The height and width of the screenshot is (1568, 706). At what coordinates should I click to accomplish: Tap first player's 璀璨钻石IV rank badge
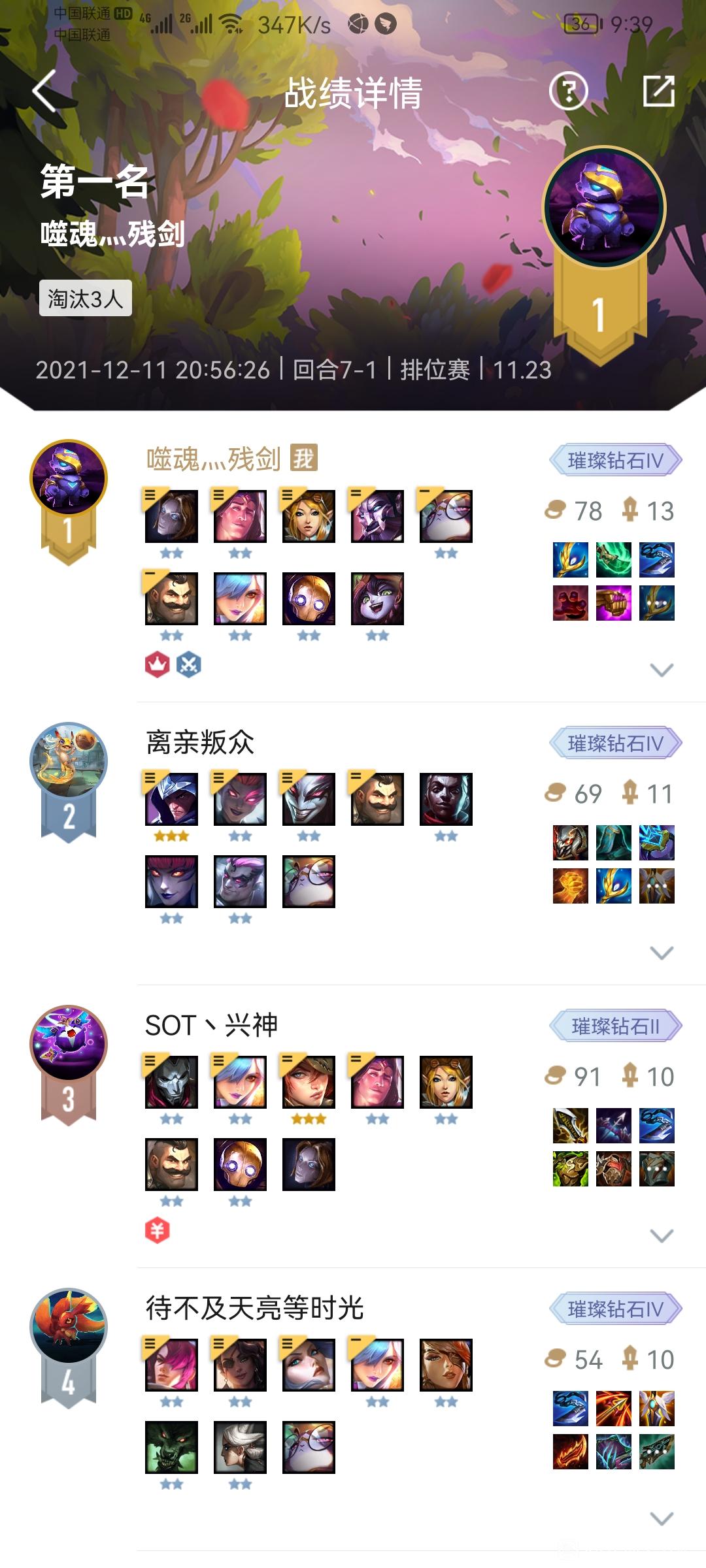pos(616,461)
